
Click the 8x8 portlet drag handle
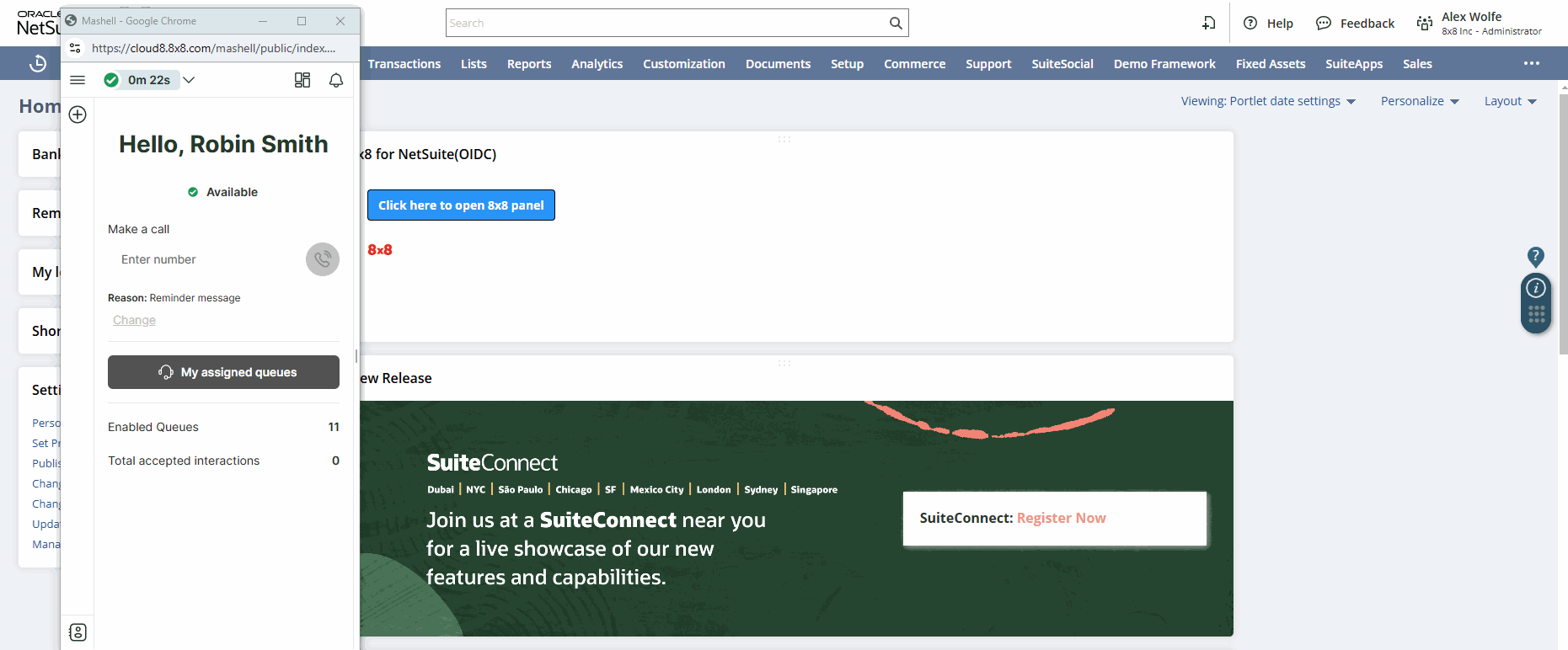click(x=784, y=139)
